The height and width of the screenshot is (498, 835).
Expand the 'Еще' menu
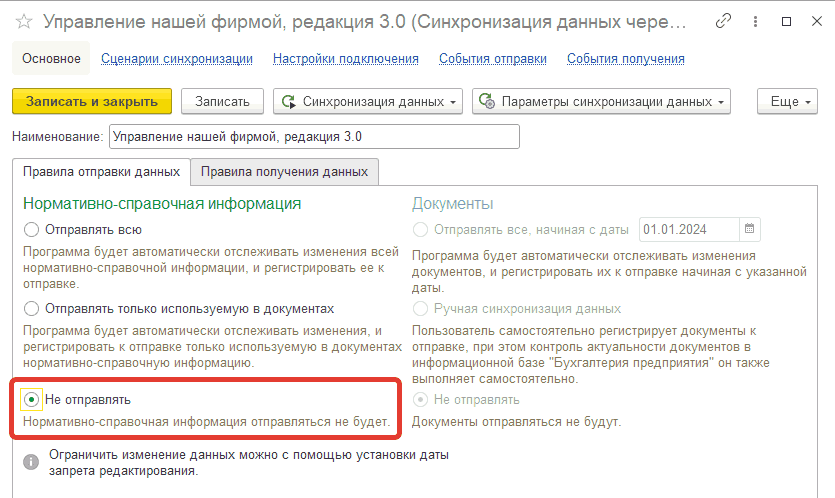tap(787, 101)
